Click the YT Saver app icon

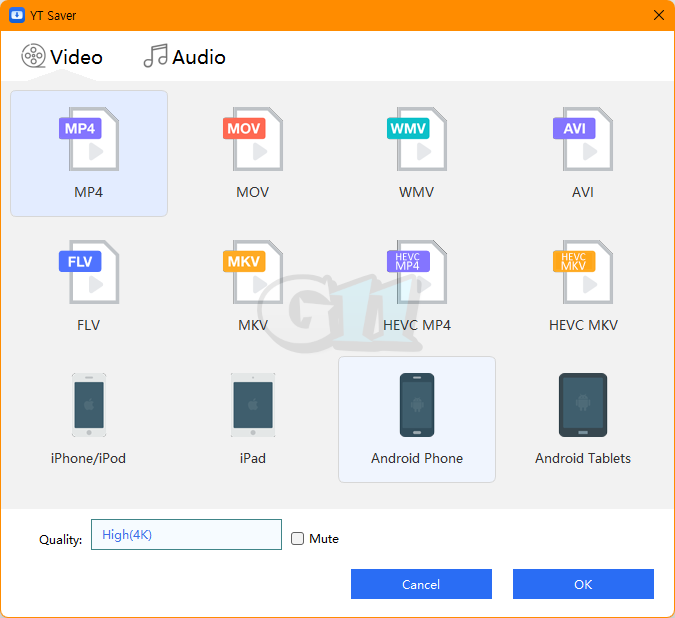click(17, 15)
